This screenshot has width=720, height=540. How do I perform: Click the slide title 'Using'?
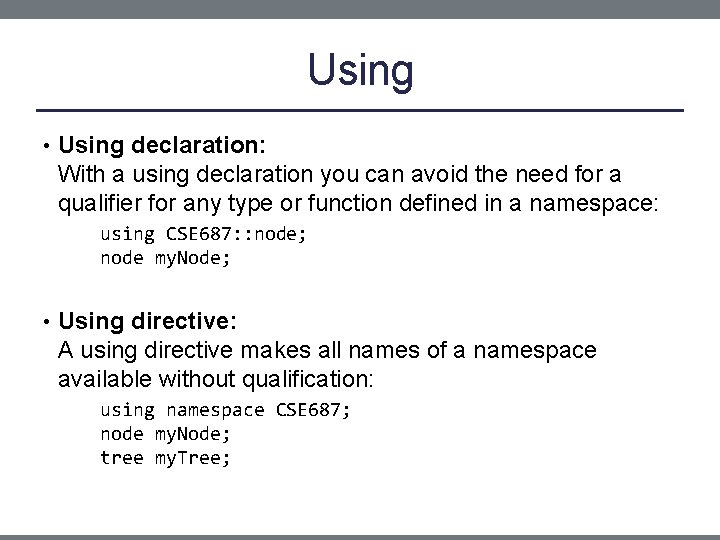point(360,71)
